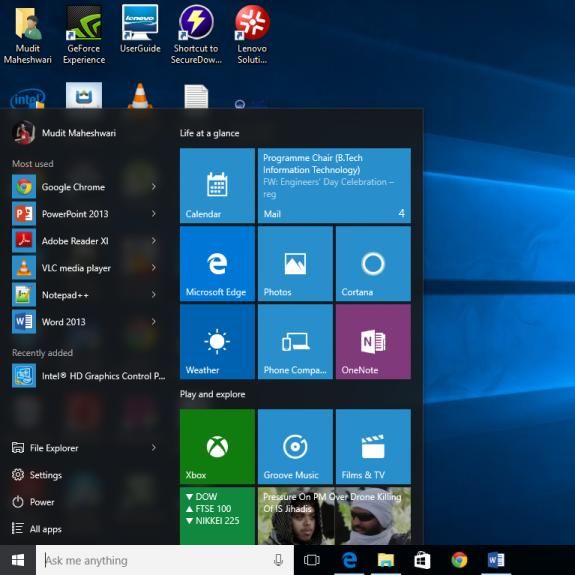This screenshot has height=575, width=575.
Task: Expand VLC media player jump list arrow
Action: click(x=154, y=268)
